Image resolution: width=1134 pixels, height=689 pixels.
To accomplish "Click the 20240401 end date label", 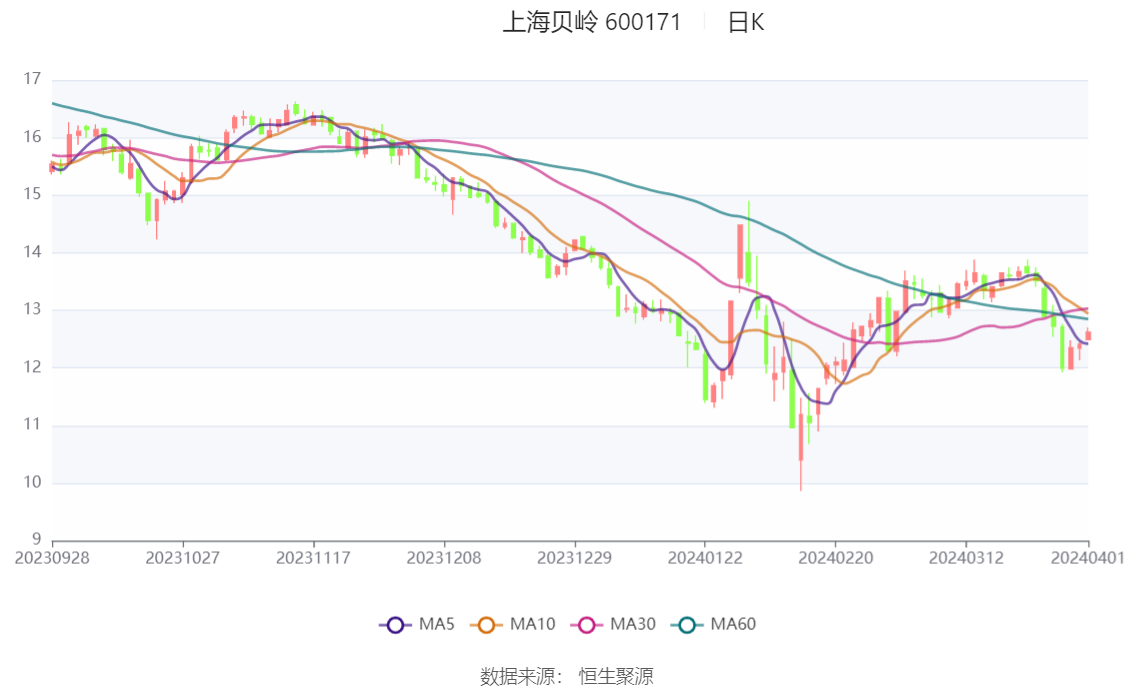I will [x=1088, y=557].
